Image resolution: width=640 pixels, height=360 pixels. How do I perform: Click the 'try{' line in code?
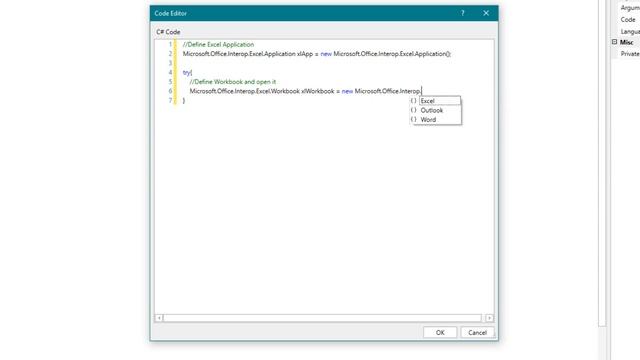coord(187,73)
